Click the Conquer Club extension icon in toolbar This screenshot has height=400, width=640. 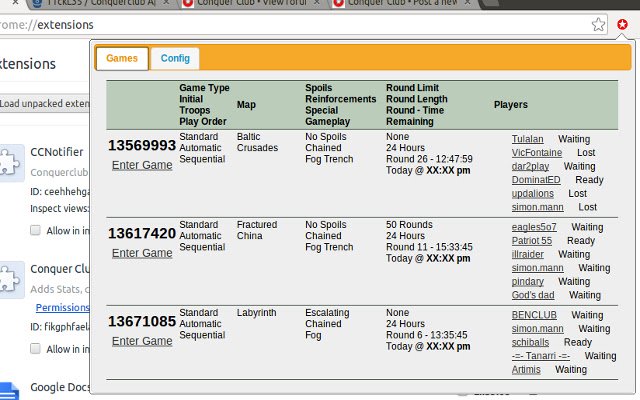(622, 24)
